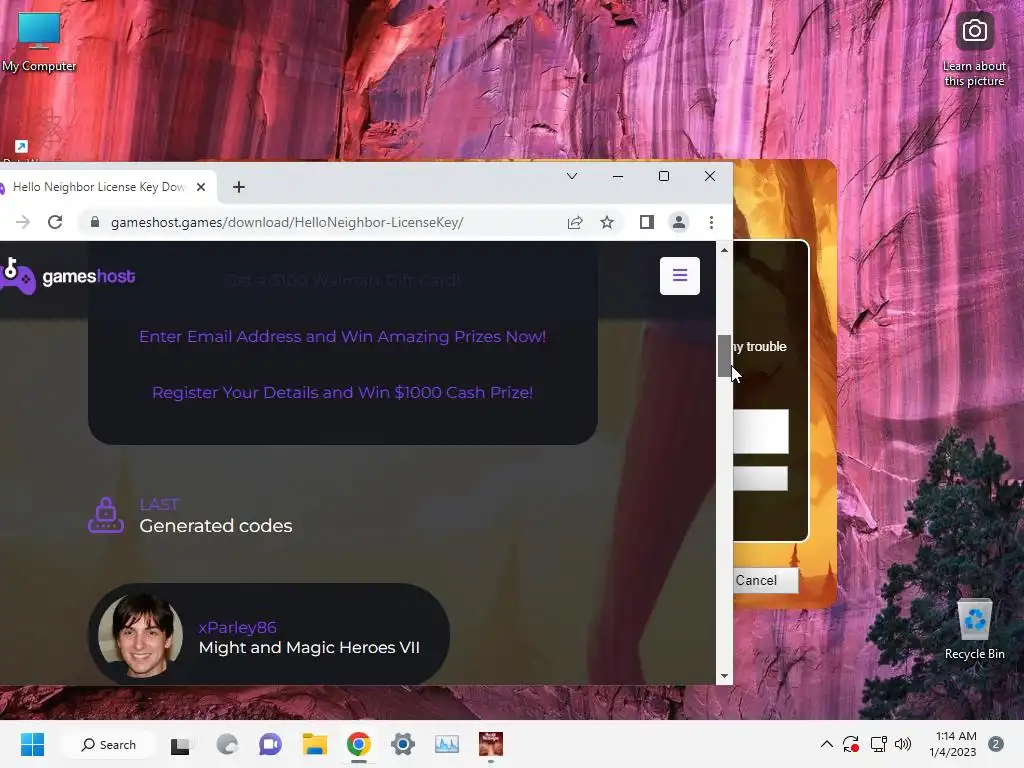The image size is (1024, 768).
Task: Open Chrome three-dot menu
Action: pyautogui.click(x=711, y=223)
